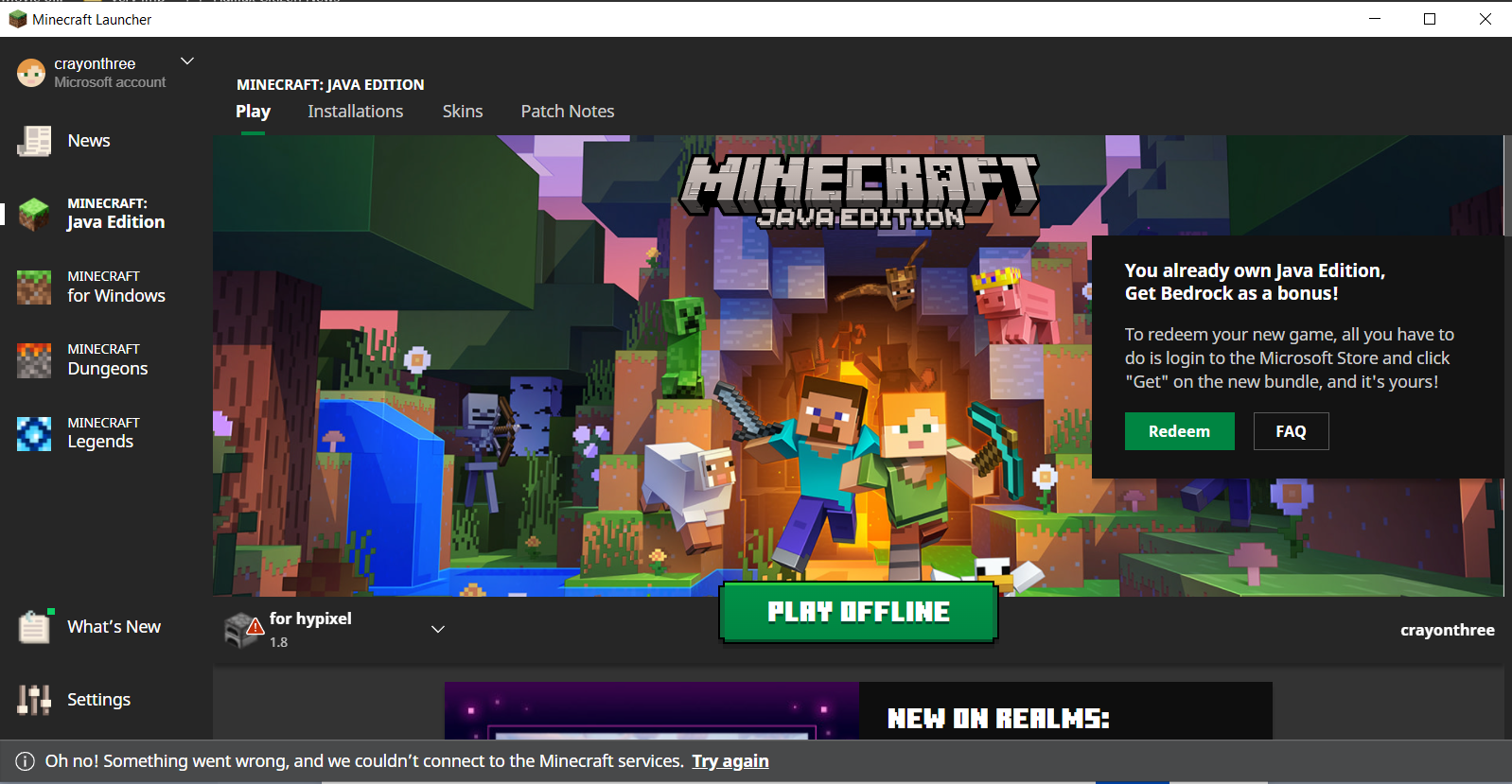Click the info icon in error bar
1512x784 pixels.
click(x=26, y=761)
